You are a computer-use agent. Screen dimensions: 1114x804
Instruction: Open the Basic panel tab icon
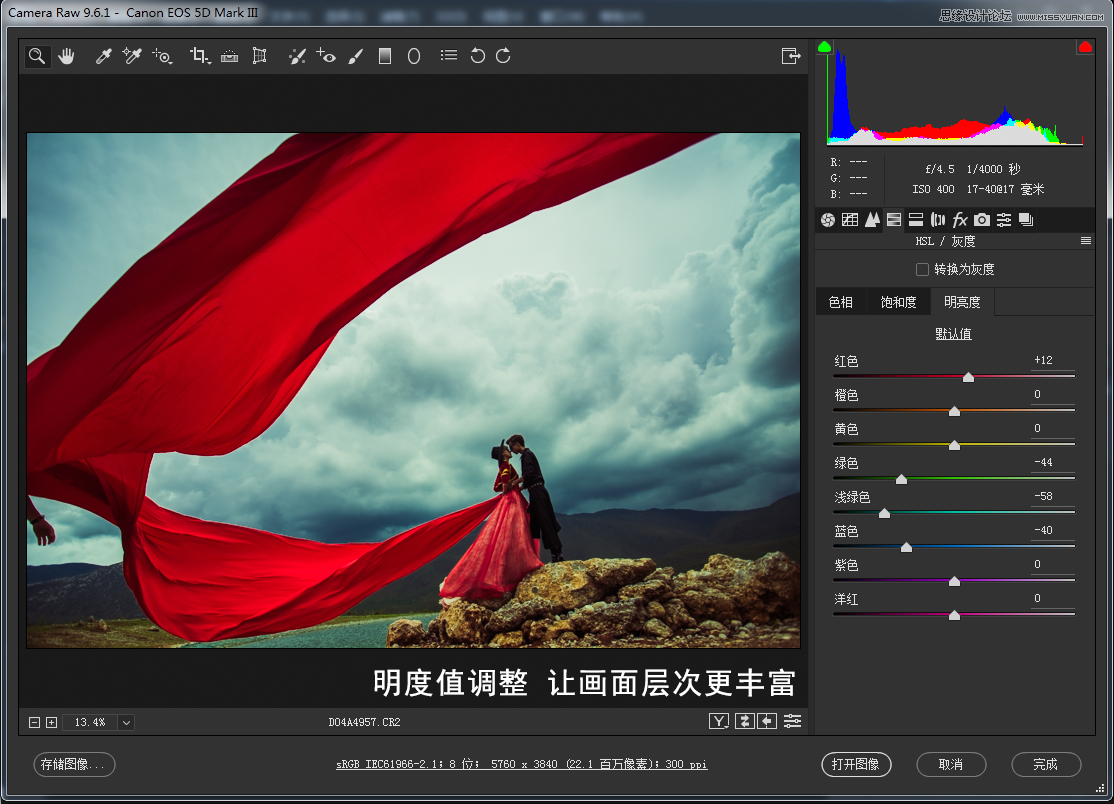coord(828,220)
